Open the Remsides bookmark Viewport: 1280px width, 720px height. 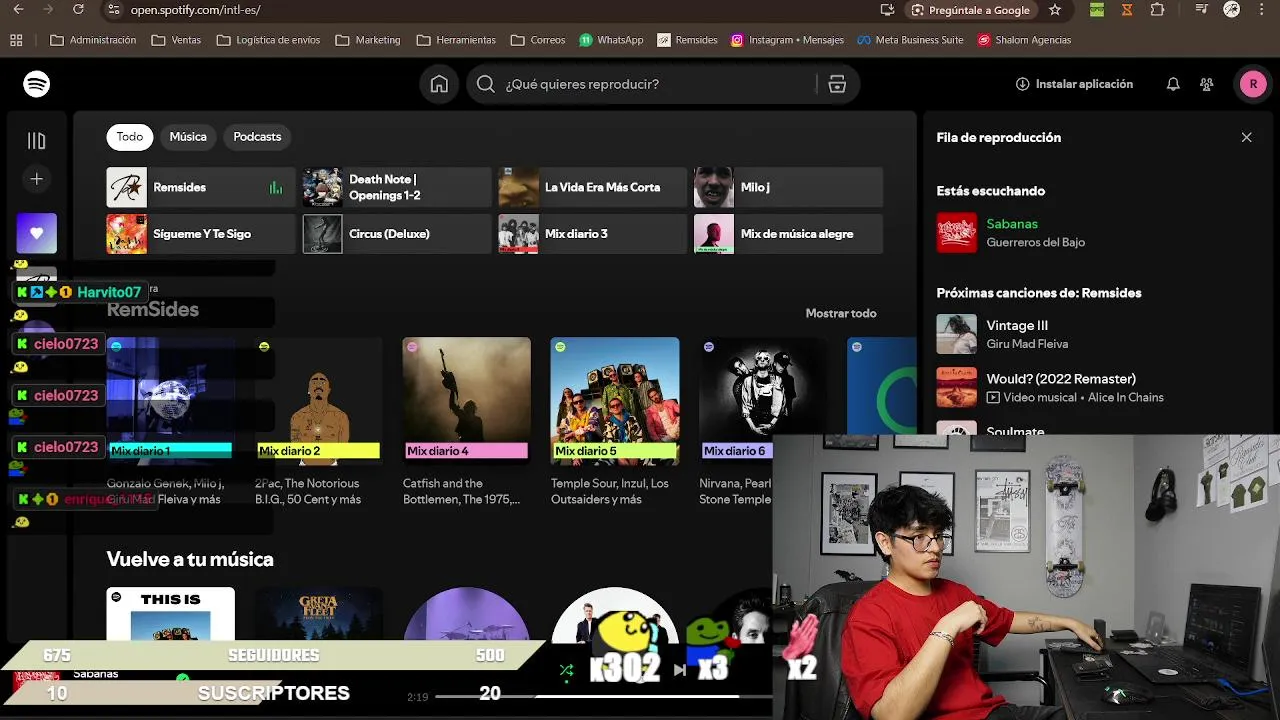pos(687,40)
